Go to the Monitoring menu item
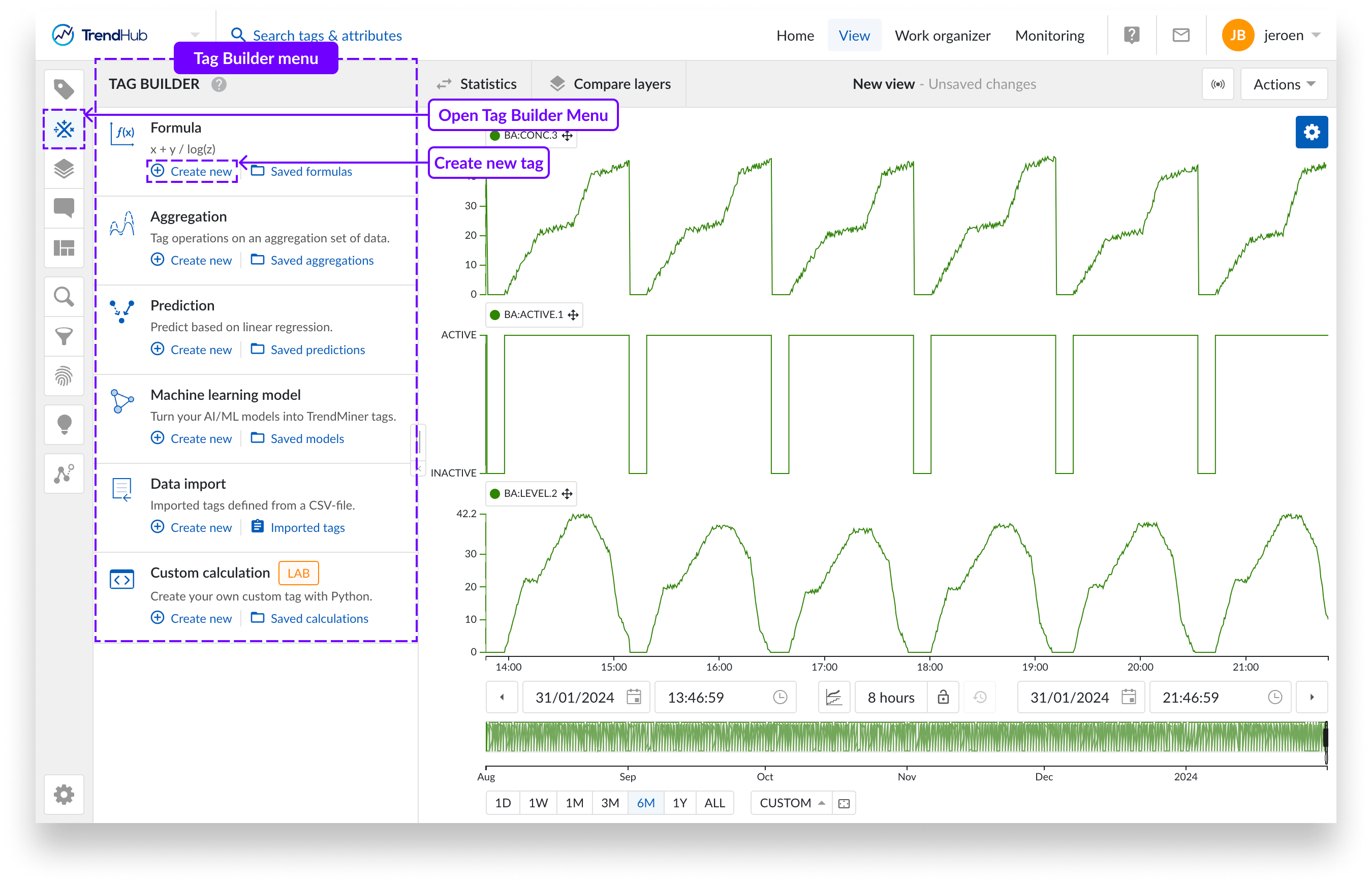 click(x=1049, y=36)
